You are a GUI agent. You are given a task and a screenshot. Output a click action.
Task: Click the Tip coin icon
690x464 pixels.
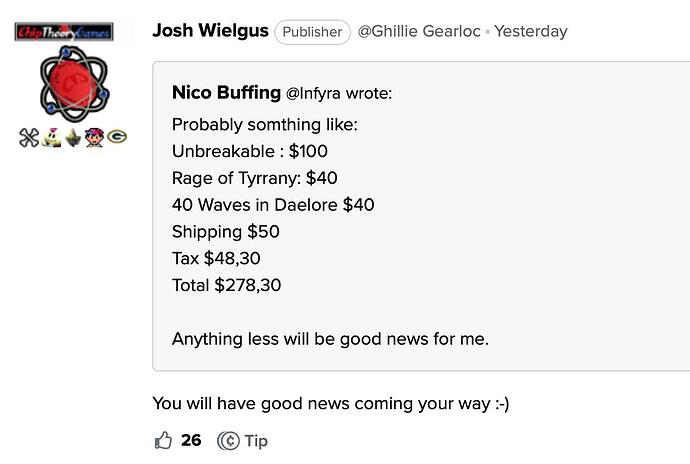[x=228, y=441]
